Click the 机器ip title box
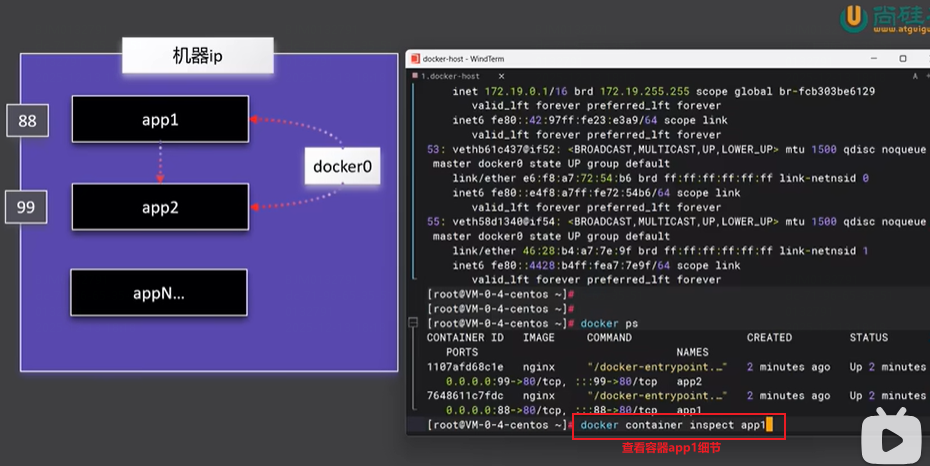Viewport: 930px width, 466px height. pyautogui.click(x=198, y=56)
